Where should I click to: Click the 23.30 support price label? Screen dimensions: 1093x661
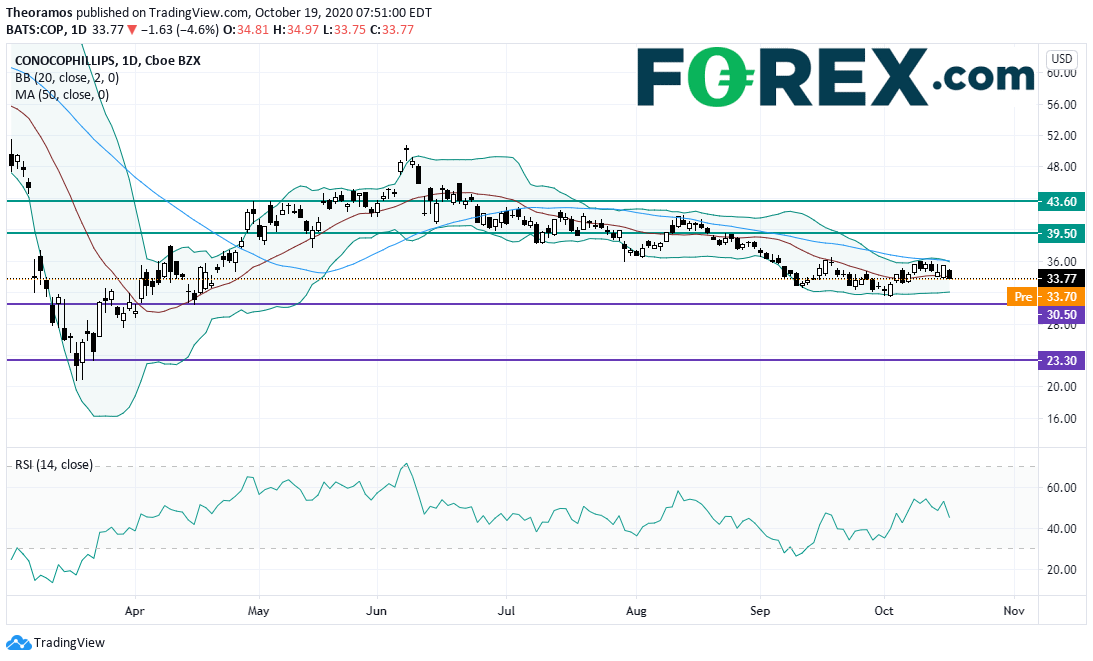[1061, 360]
